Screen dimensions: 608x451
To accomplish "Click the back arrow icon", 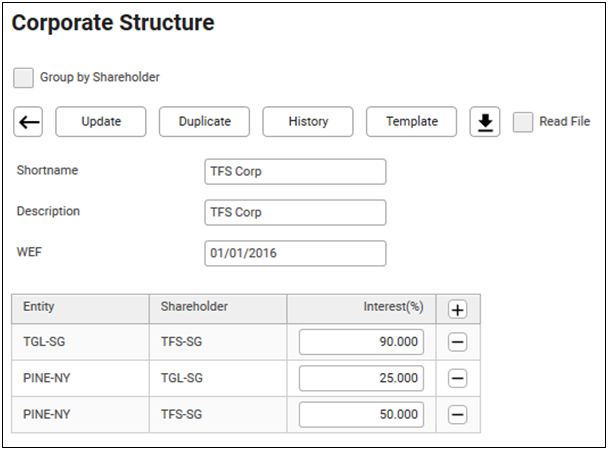I will coord(29,122).
